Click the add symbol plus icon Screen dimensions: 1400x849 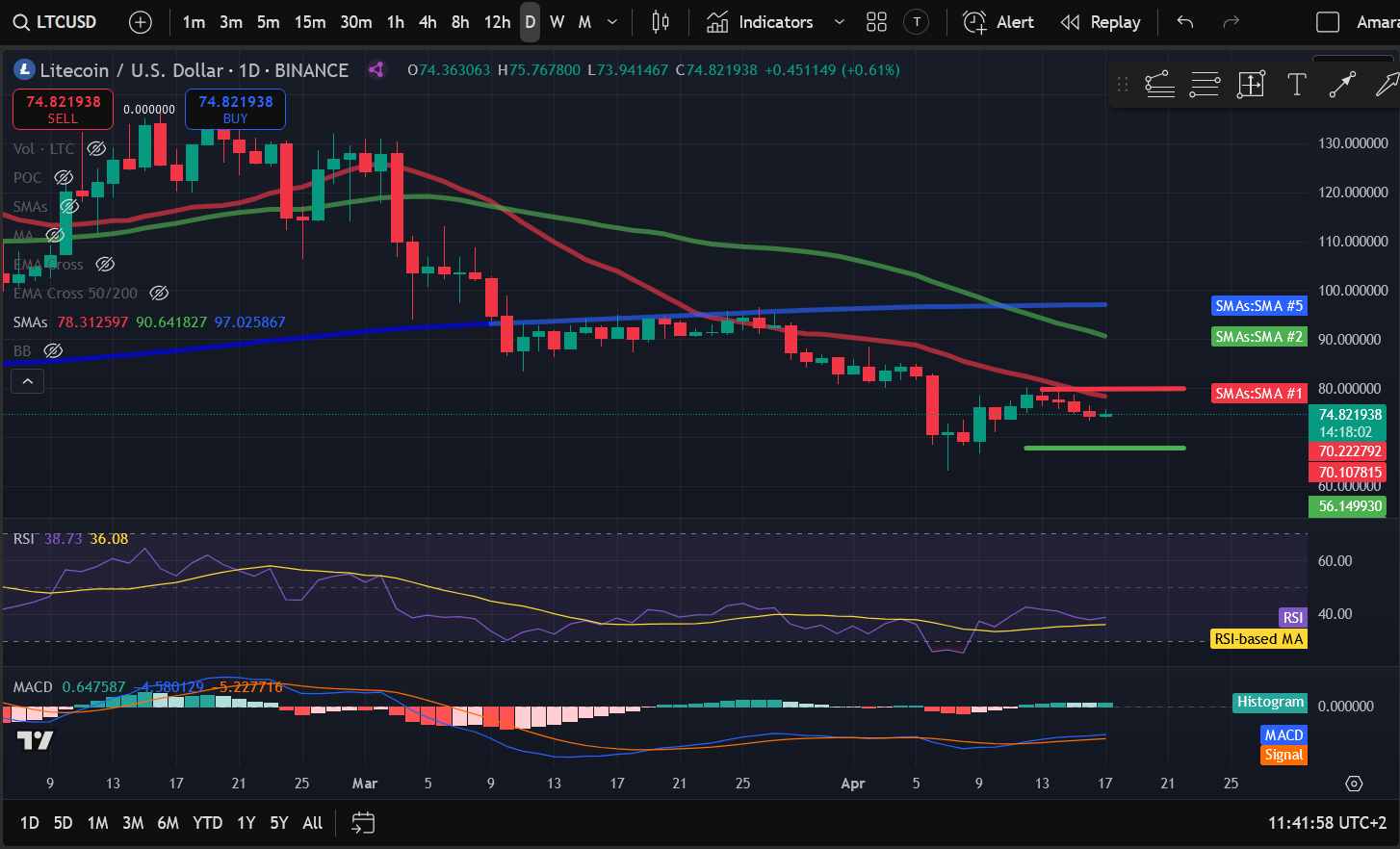141,22
